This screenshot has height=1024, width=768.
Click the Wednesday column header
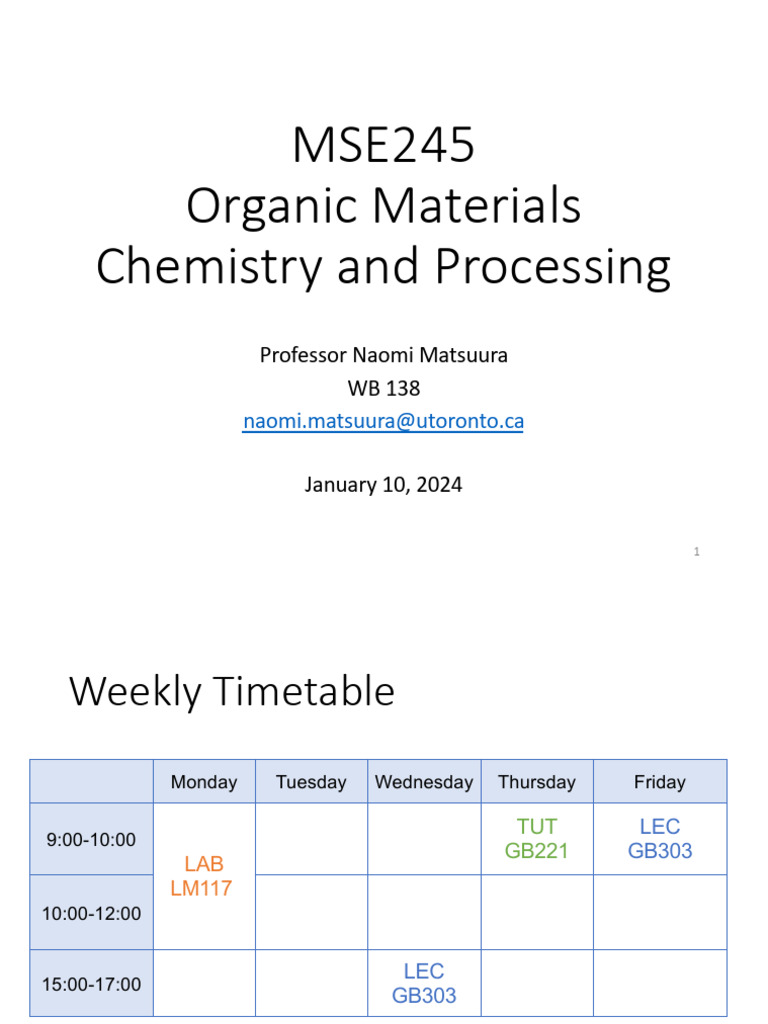pos(424,782)
